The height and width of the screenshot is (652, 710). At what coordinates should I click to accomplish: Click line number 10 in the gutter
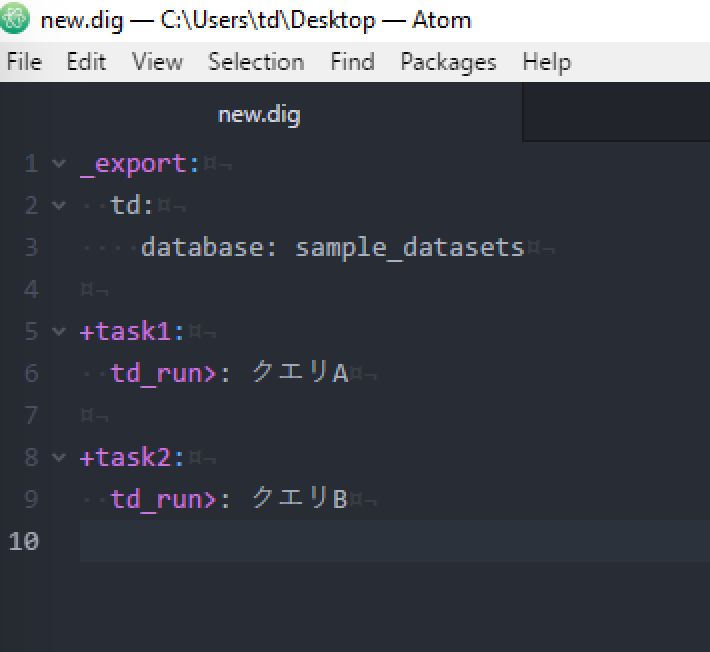24,541
